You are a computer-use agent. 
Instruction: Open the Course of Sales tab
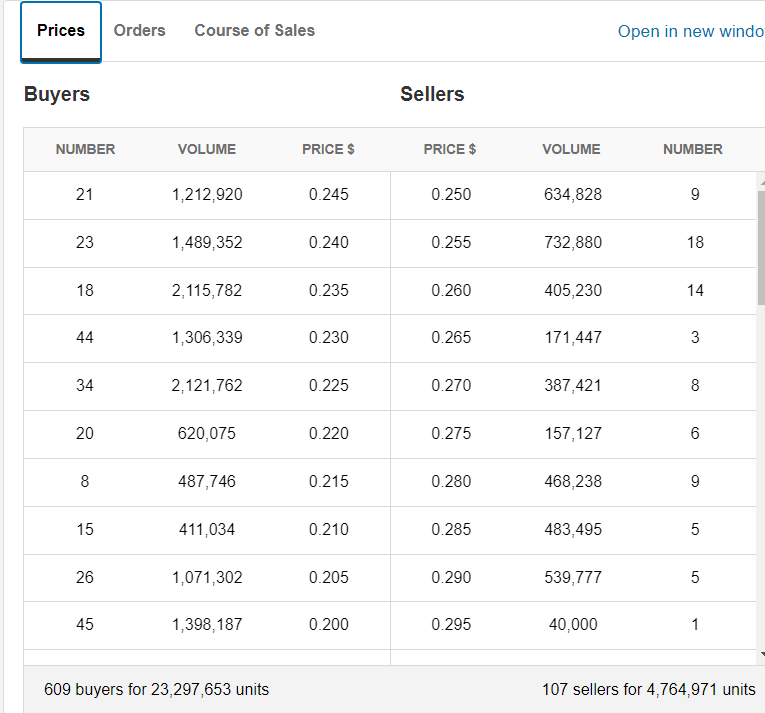coord(254,31)
